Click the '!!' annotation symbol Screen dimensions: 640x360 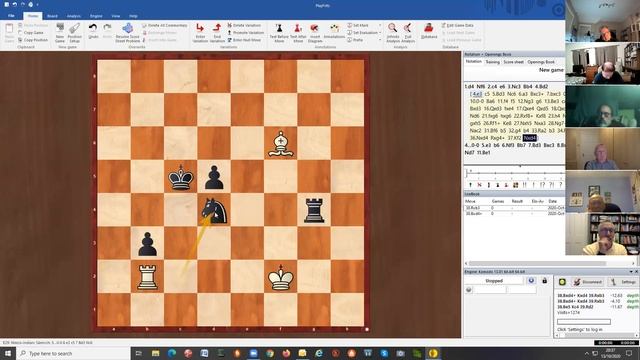point(524,185)
